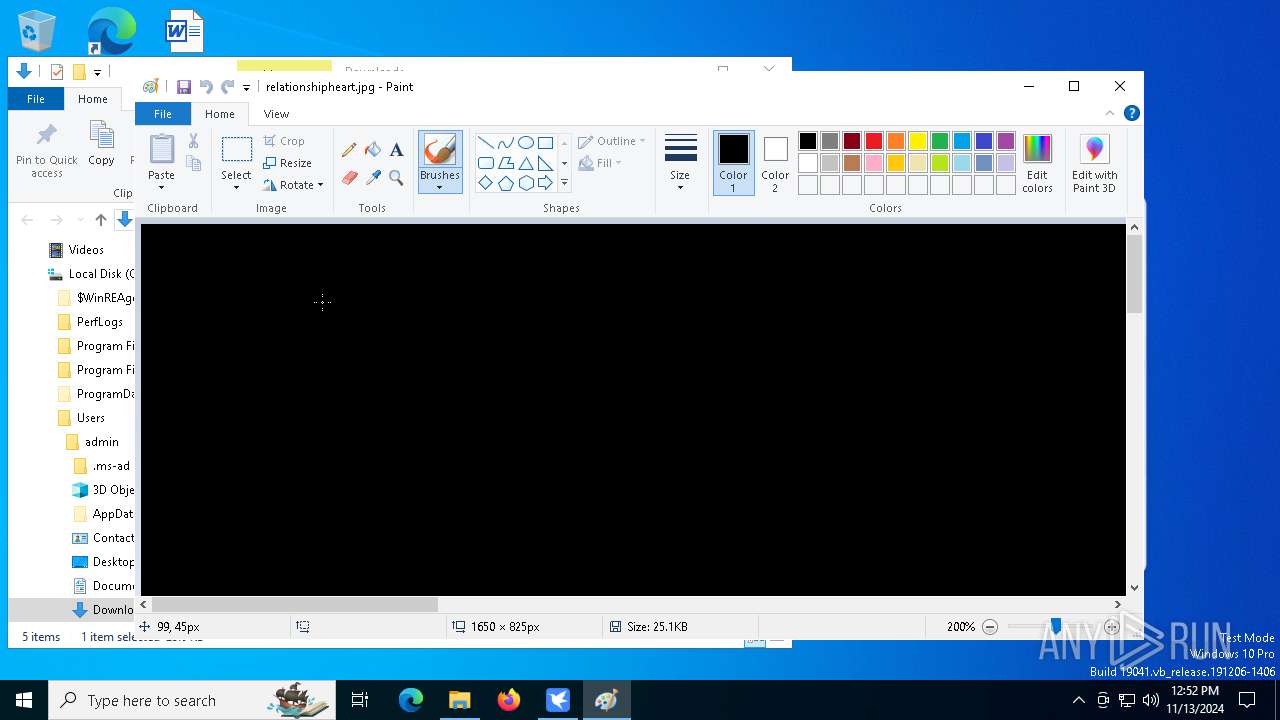Choose the Pentagon shape

505,183
